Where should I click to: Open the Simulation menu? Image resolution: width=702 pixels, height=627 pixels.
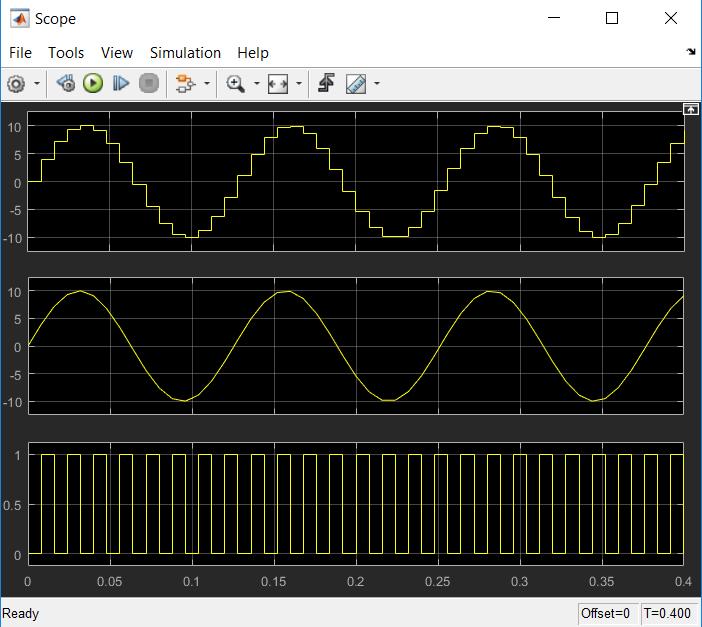pyautogui.click(x=185, y=53)
